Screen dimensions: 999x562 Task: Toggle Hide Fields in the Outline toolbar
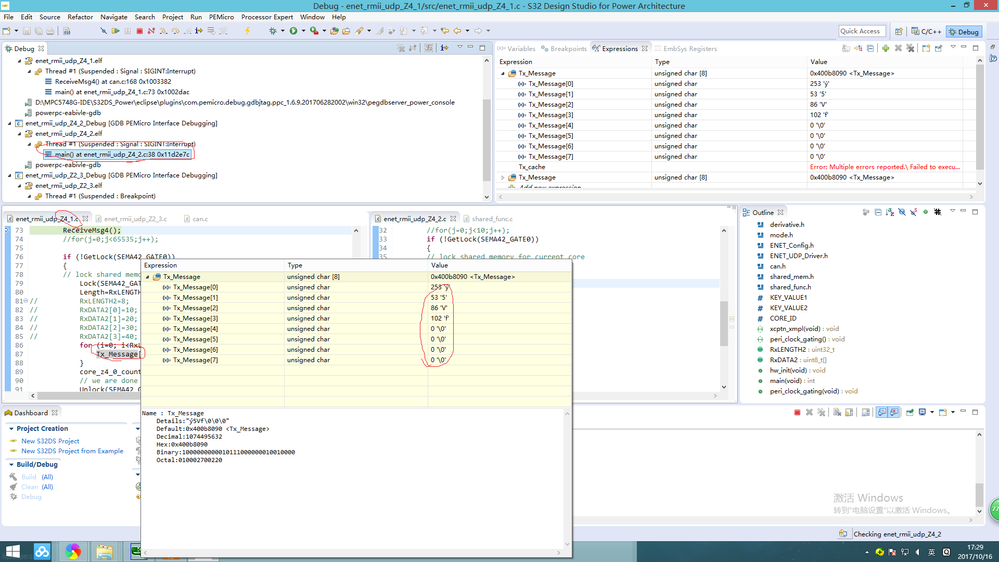click(x=902, y=212)
